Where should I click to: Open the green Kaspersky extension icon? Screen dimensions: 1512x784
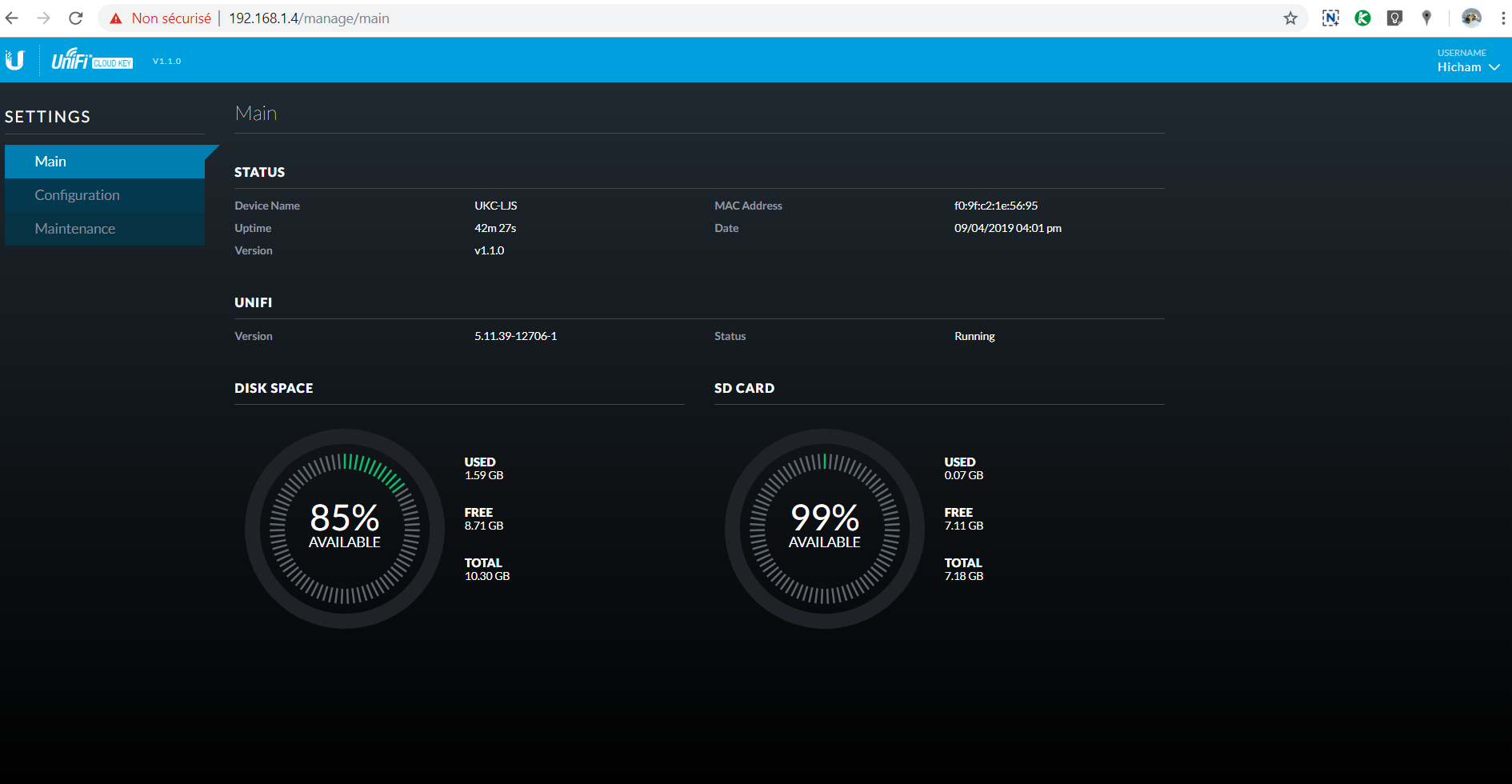[x=1362, y=18]
